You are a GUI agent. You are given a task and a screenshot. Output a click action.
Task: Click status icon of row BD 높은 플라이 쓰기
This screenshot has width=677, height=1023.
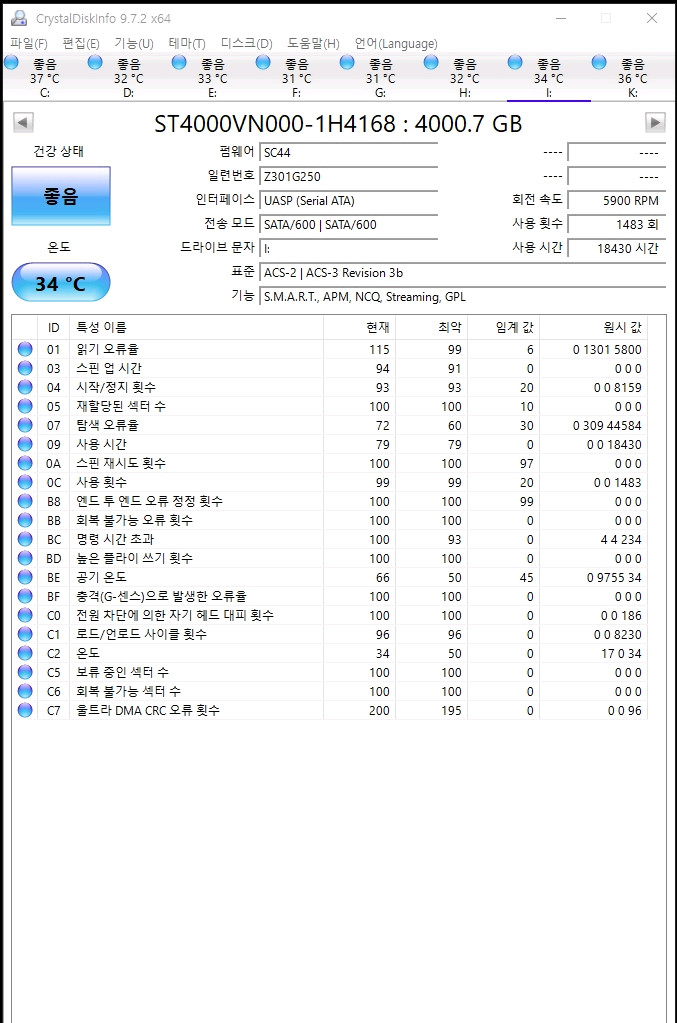click(x=25, y=558)
